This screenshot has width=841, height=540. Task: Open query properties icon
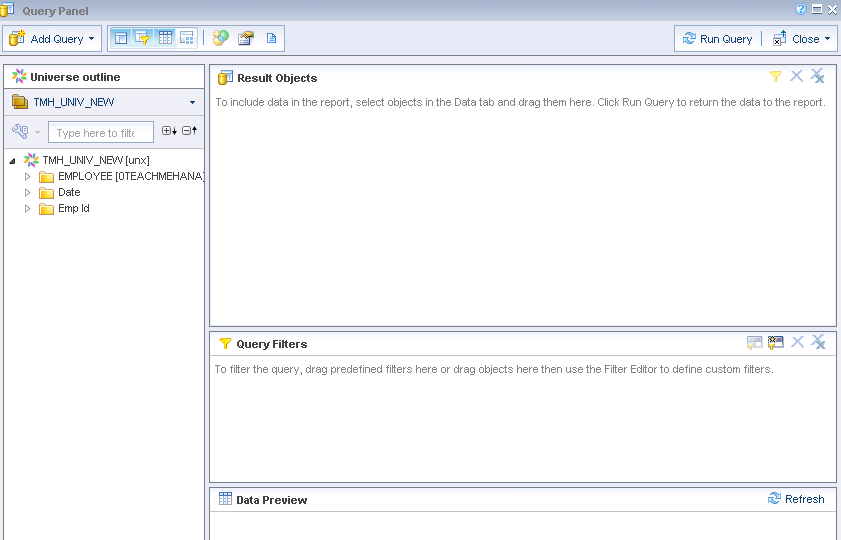tap(246, 38)
